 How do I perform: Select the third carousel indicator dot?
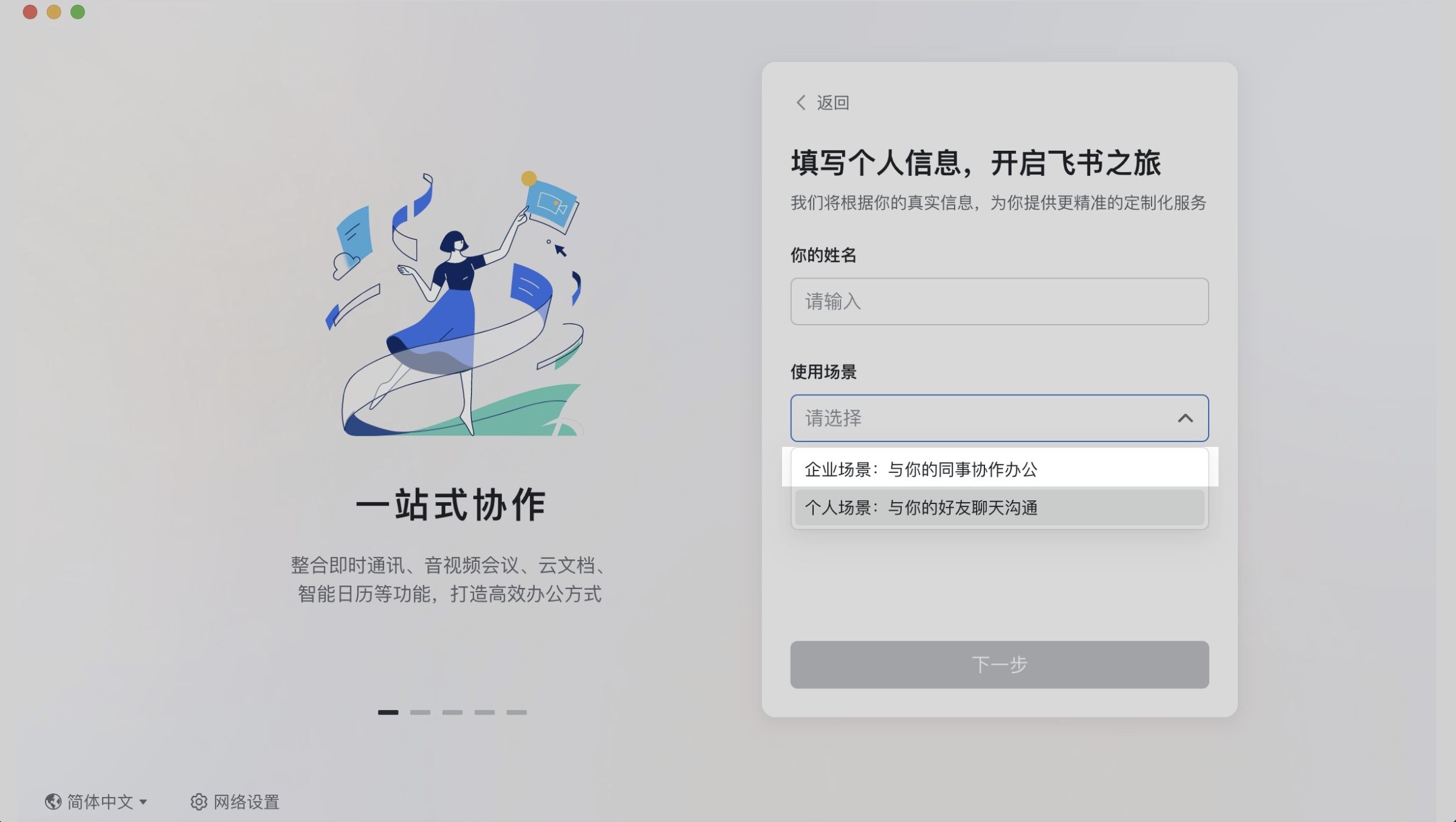(x=453, y=712)
